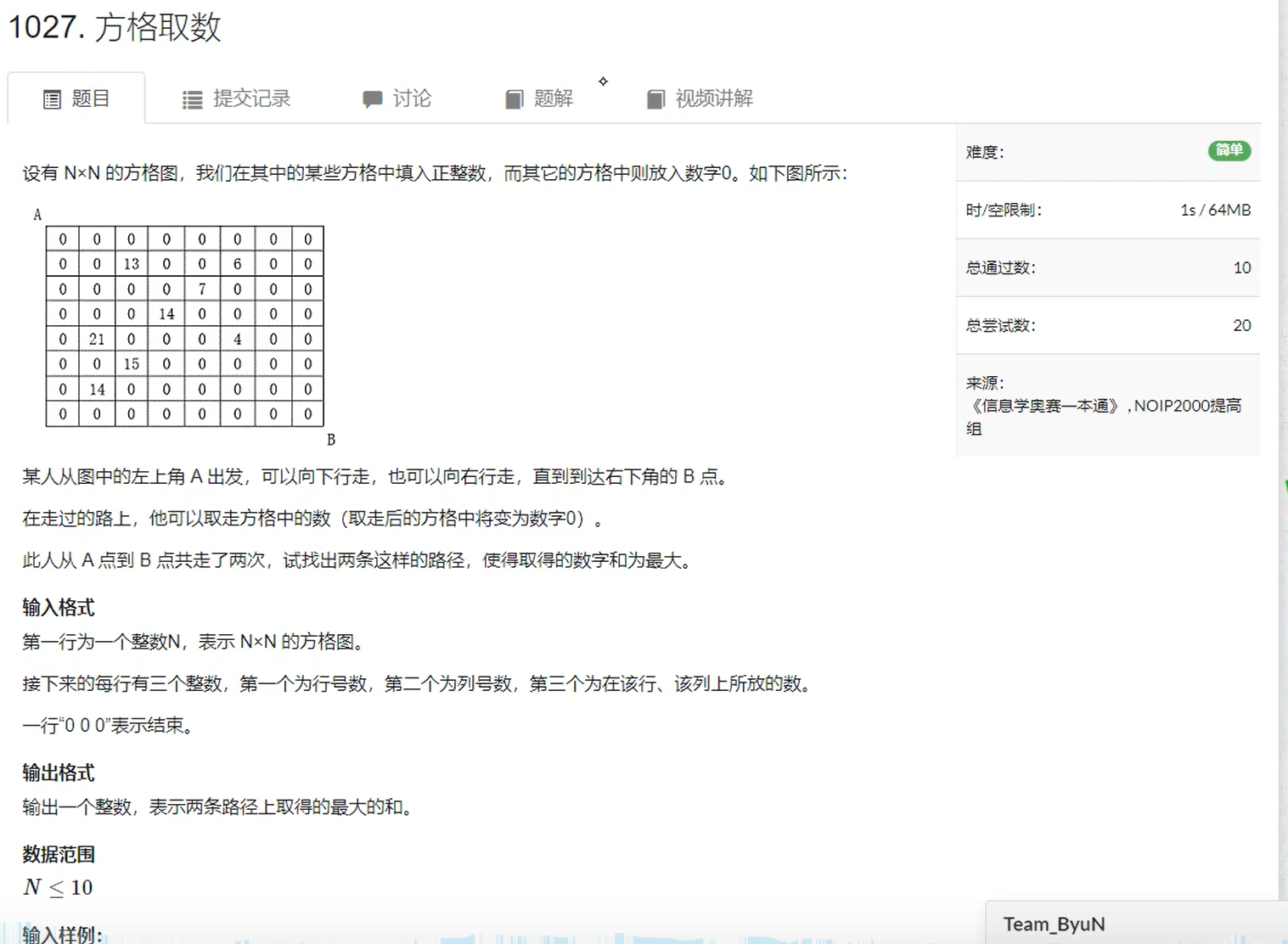Screen dimensions: 1288x944
Task: Click the 输入格式 heading
Action: tap(59, 607)
